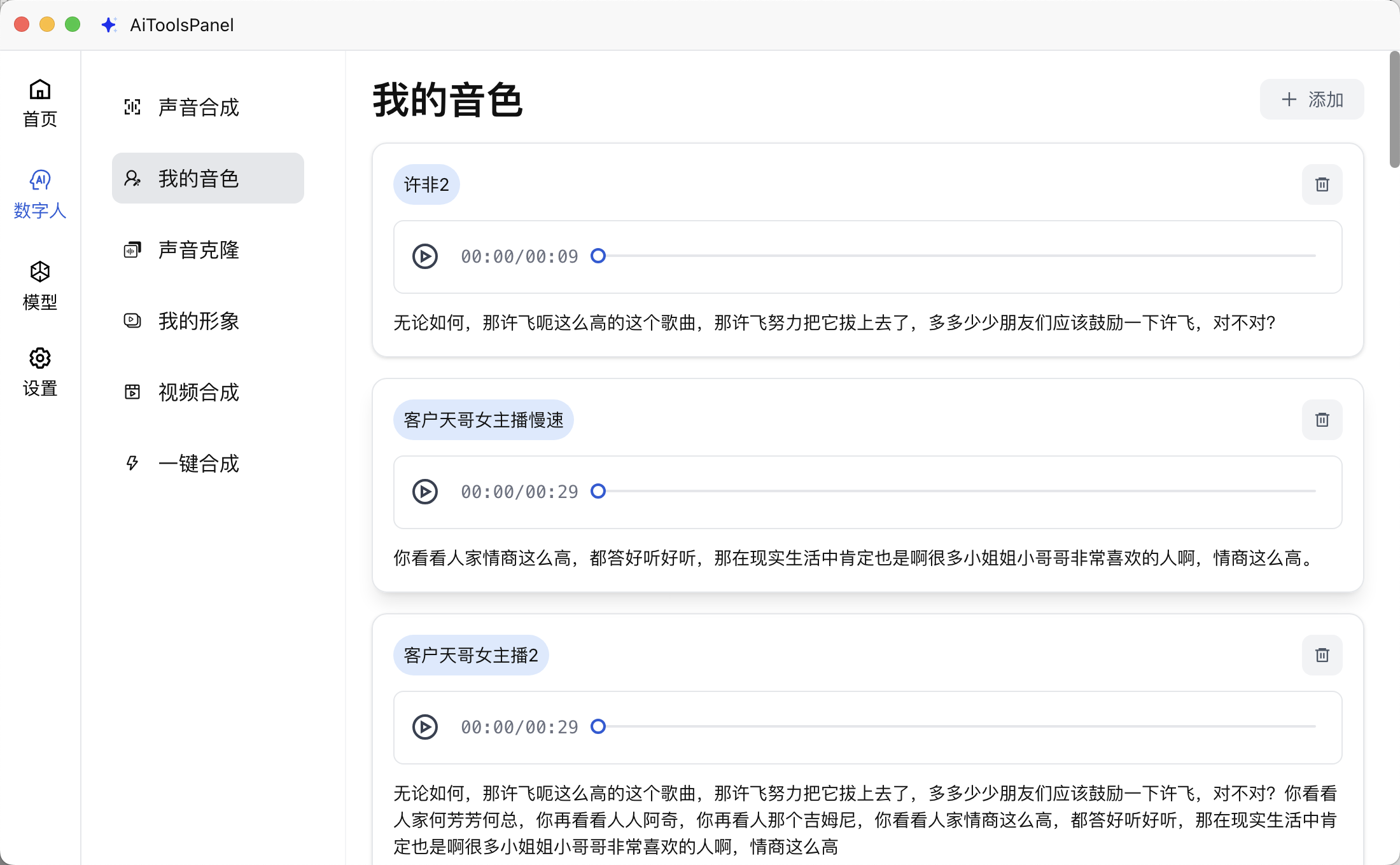
Task: Click the 声音合成 waveform icon
Action: coord(132,107)
